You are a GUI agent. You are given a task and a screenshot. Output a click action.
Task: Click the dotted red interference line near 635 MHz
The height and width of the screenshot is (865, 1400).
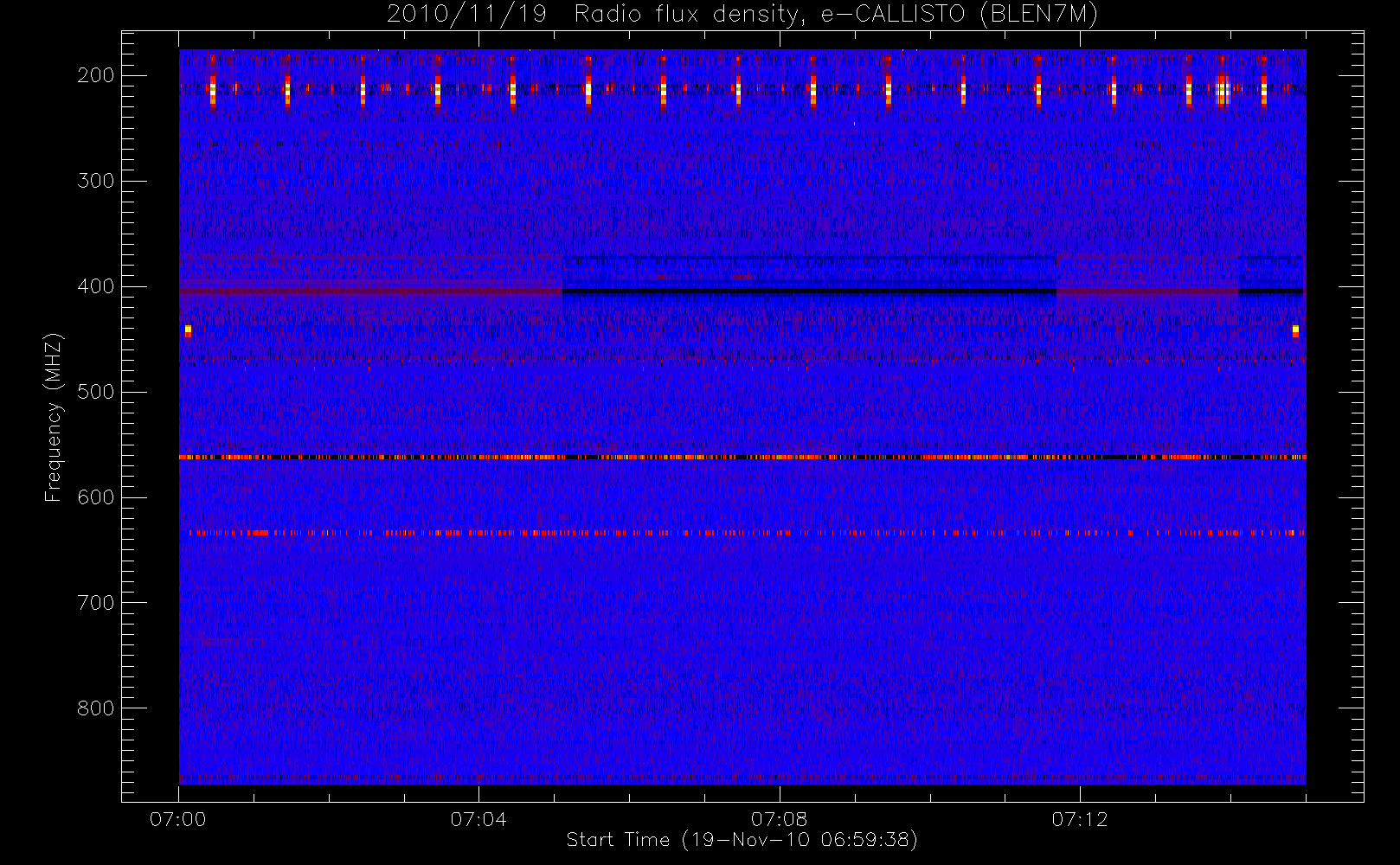pos(748,533)
